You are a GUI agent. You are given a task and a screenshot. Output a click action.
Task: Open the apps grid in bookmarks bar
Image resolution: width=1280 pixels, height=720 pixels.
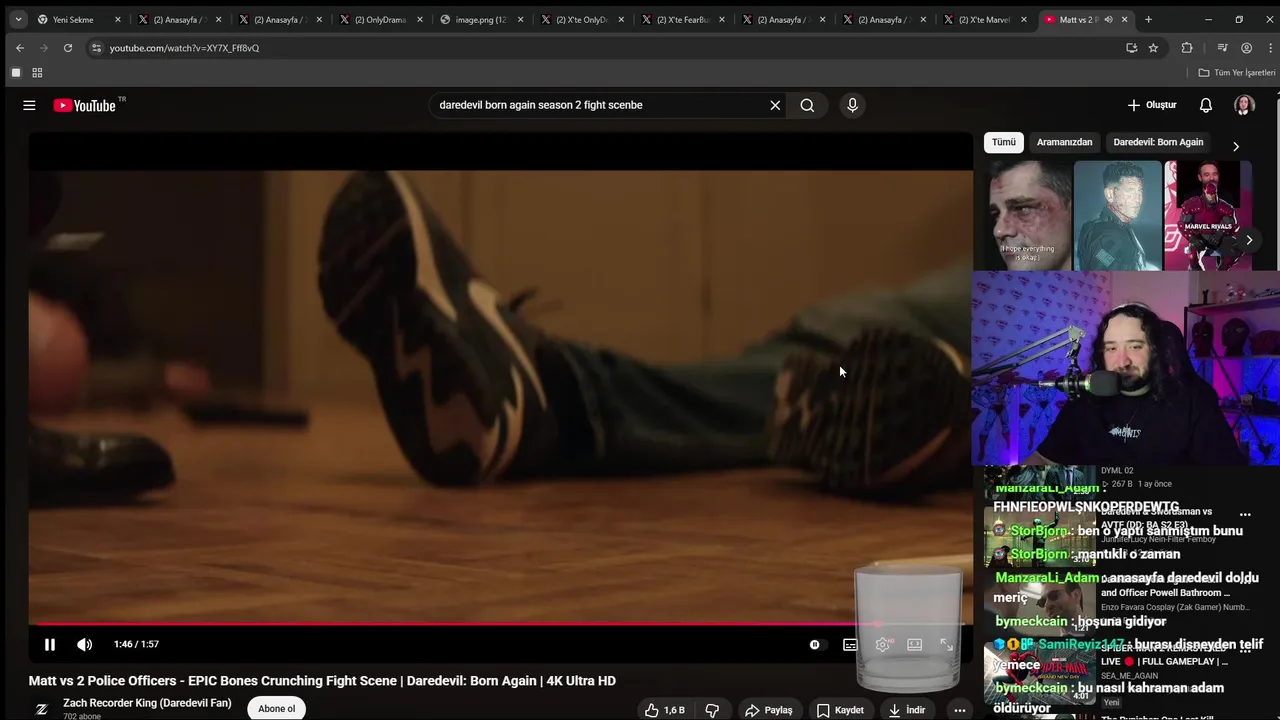tap(37, 73)
